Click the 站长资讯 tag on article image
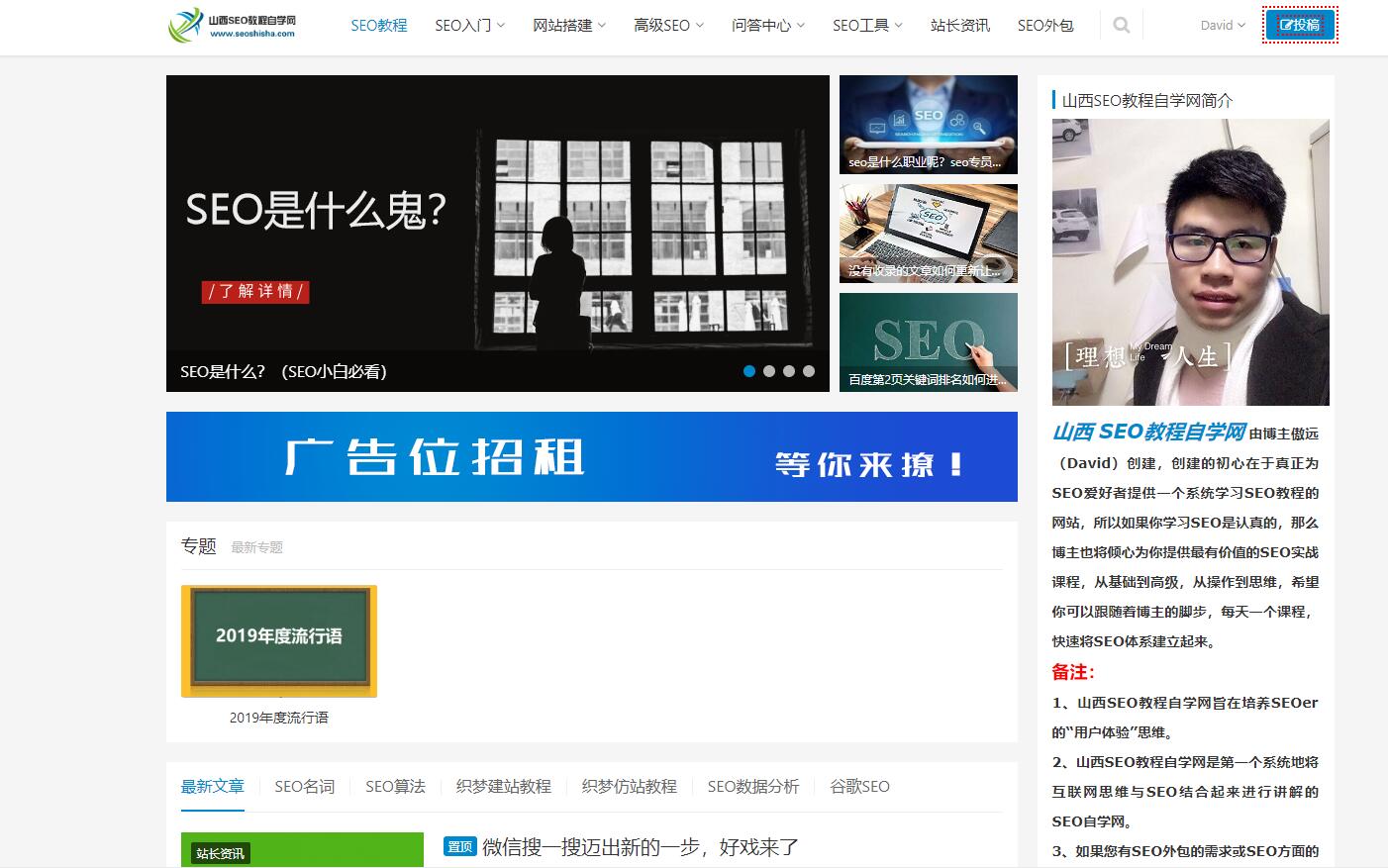The height and width of the screenshot is (868, 1388). click(220, 853)
